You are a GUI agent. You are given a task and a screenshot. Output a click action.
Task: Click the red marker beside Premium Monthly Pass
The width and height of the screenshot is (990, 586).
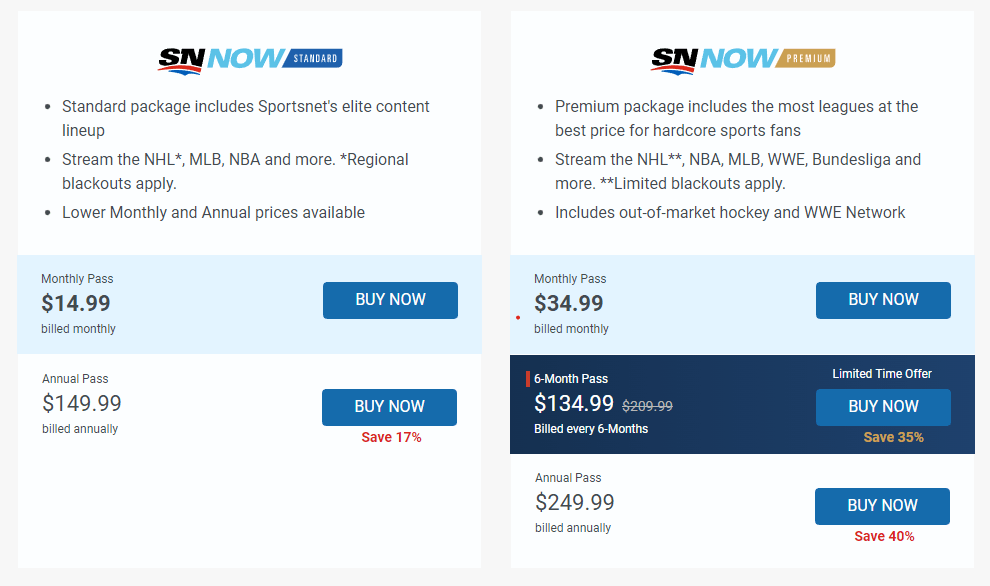point(518,317)
